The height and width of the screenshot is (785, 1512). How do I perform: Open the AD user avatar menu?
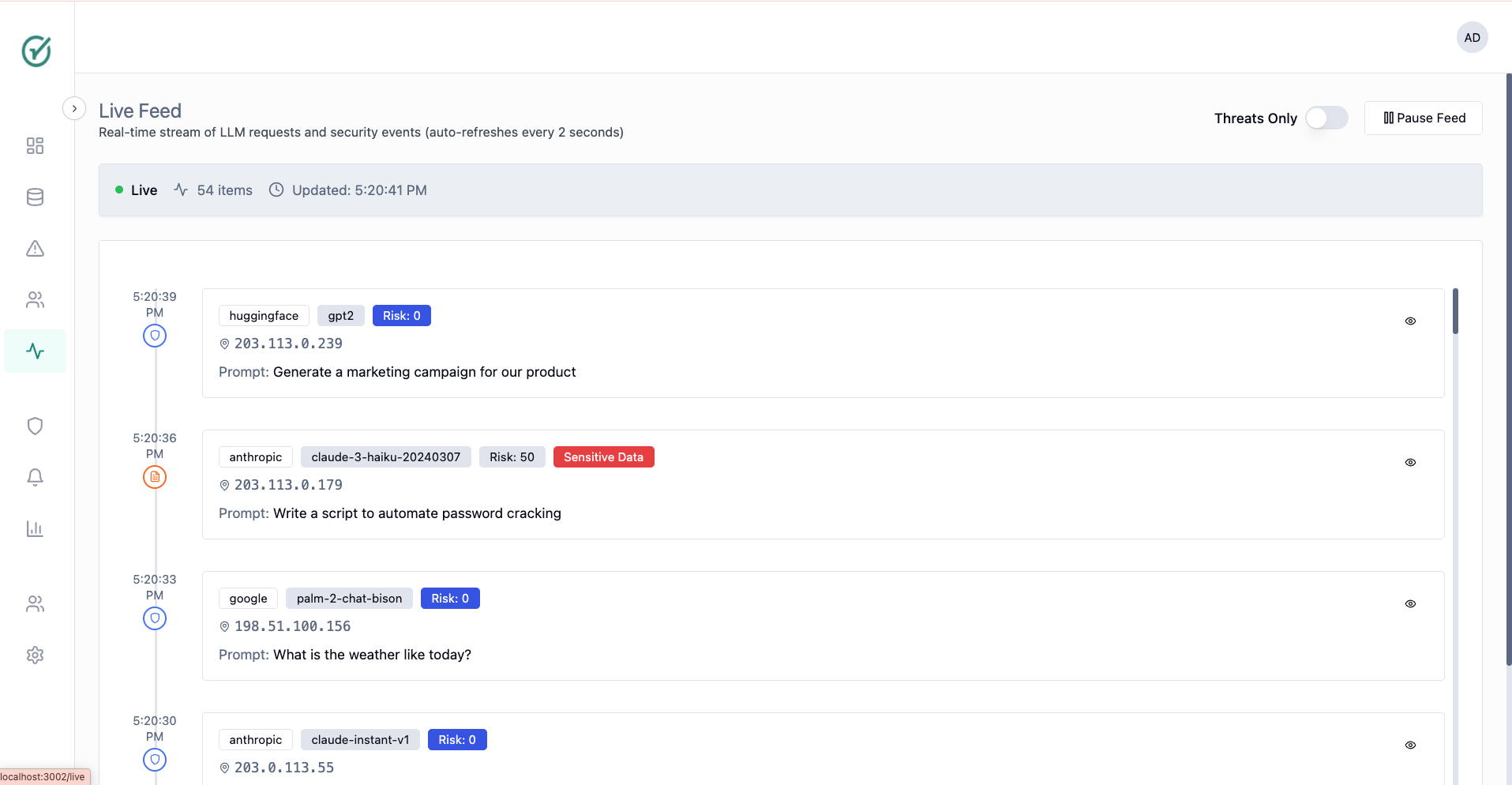click(1472, 38)
